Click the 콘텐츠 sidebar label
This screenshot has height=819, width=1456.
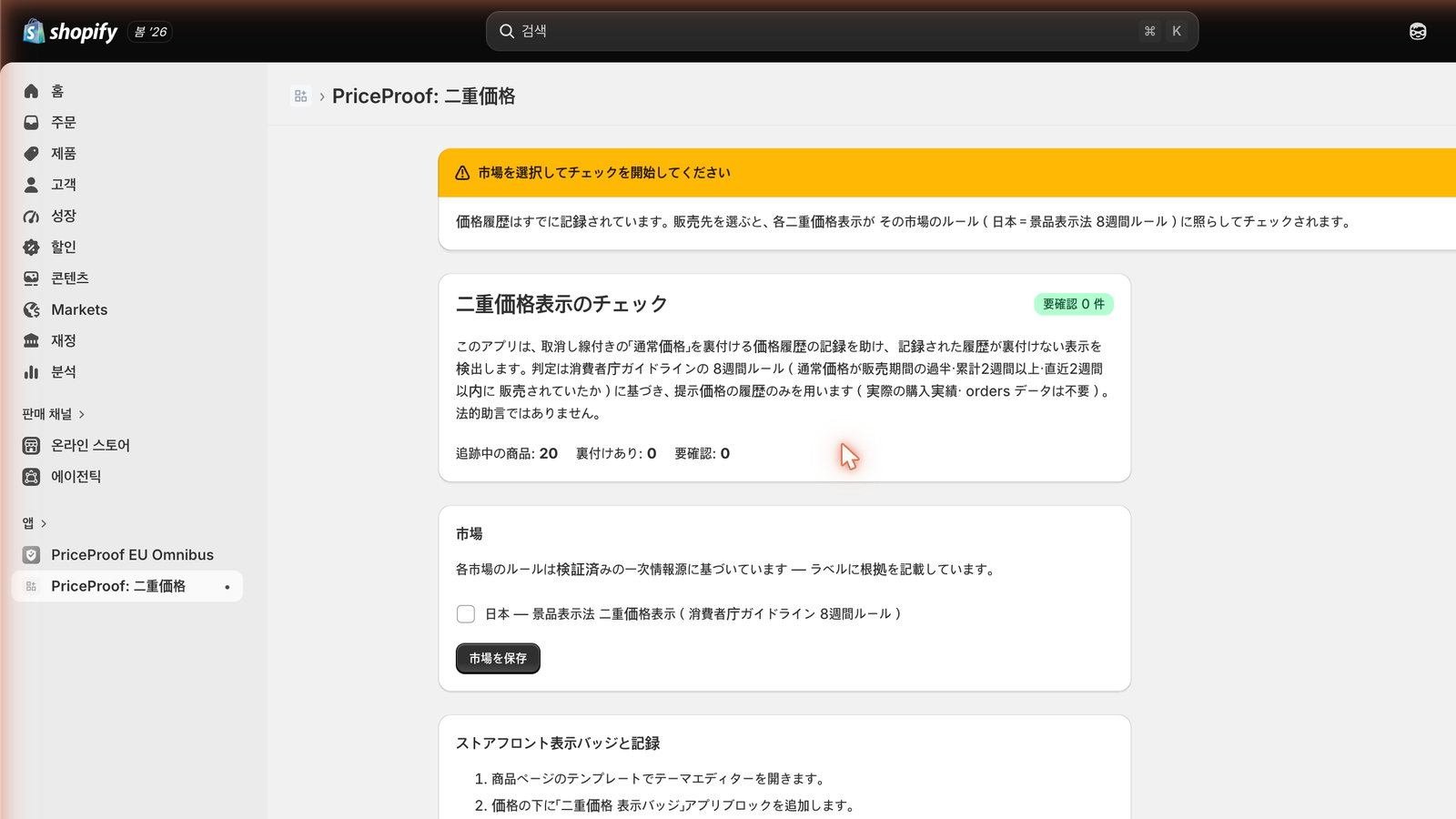click(70, 278)
